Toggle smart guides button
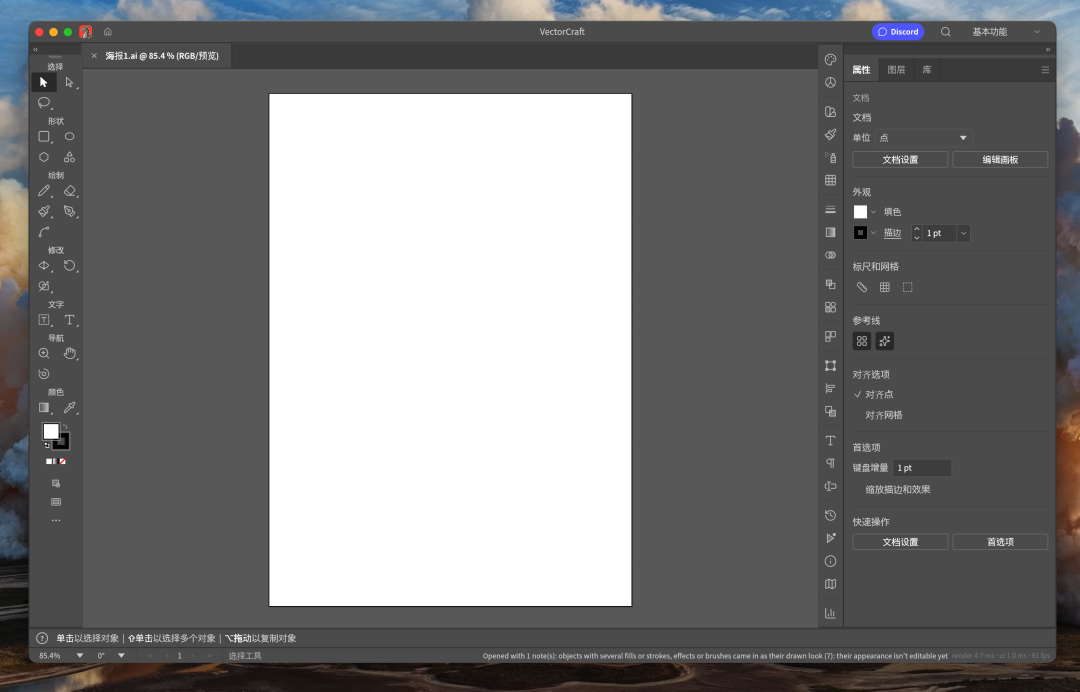This screenshot has height=692, width=1080. (885, 341)
